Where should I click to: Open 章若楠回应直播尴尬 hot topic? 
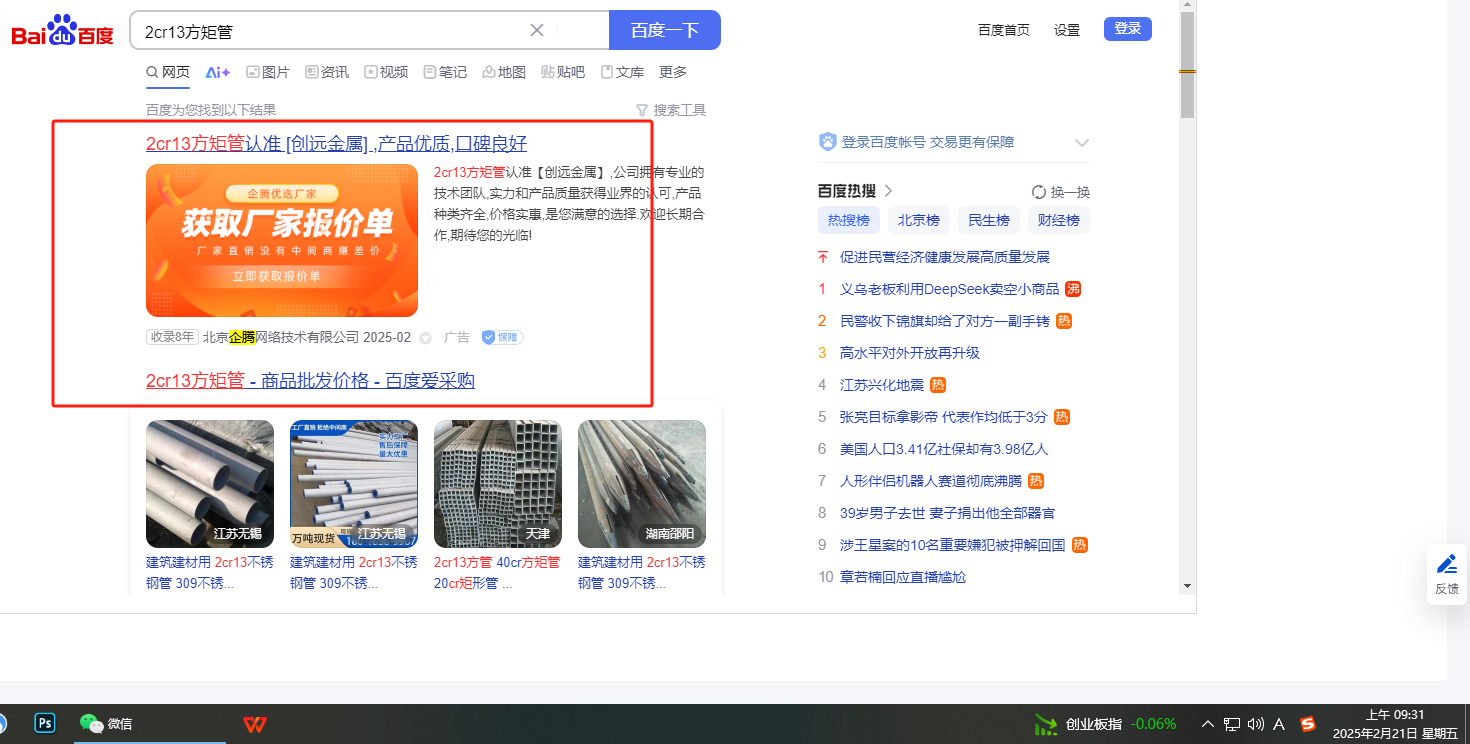903,577
